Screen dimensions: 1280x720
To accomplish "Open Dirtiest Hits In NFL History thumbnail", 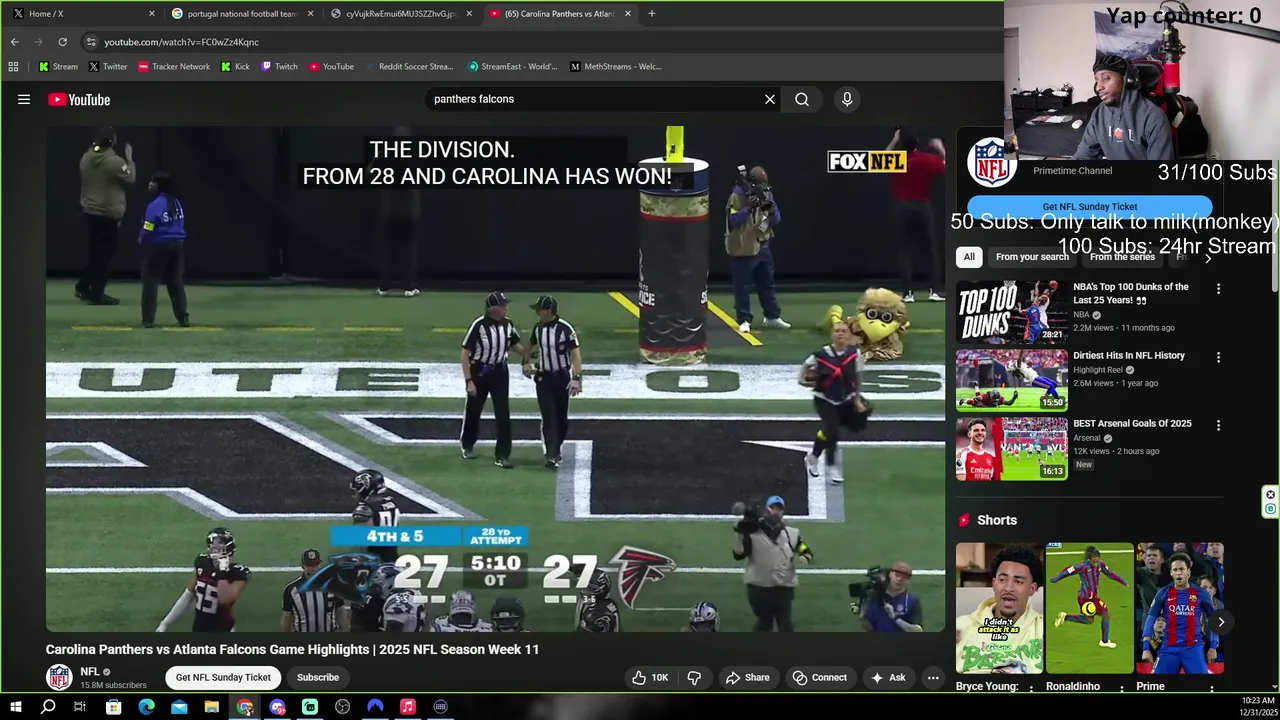I will (1012, 380).
